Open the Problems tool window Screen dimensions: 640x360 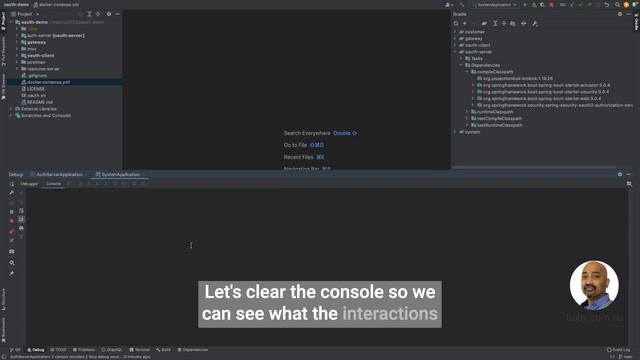point(84,350)
